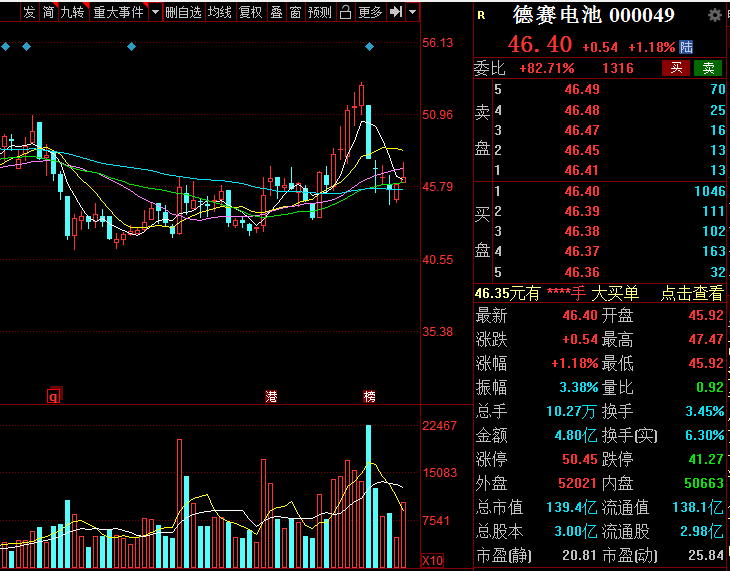The width and height of the screenshot is (730, 571).
Task: Click the 总市值 value 139.4亿
Action: (572, 507)
